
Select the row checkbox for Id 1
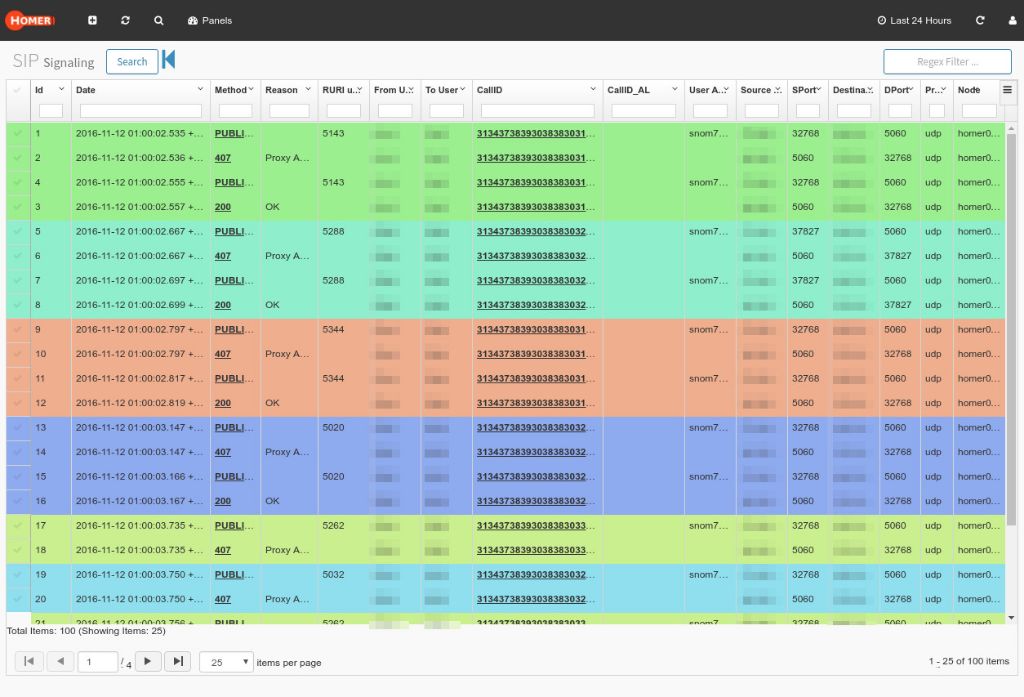[17, 133]
